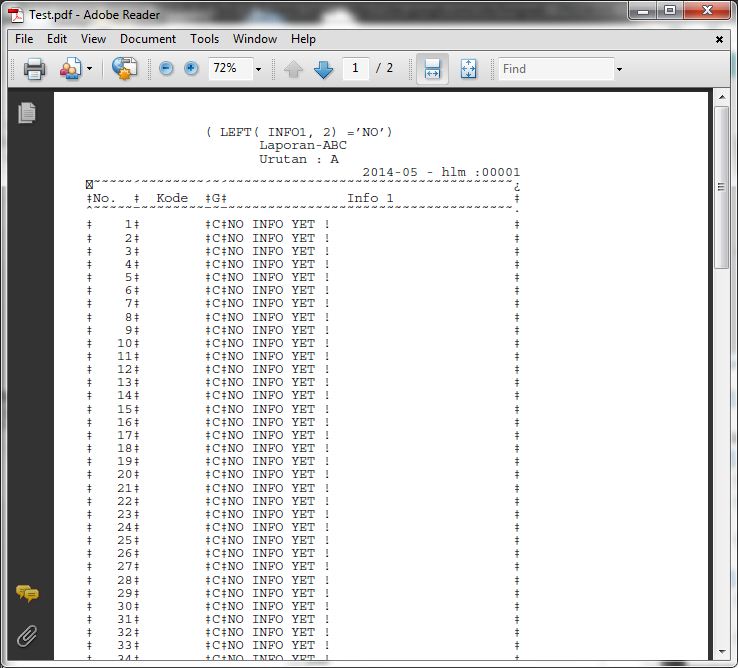Close the document with menu bar X

[719, 40]
